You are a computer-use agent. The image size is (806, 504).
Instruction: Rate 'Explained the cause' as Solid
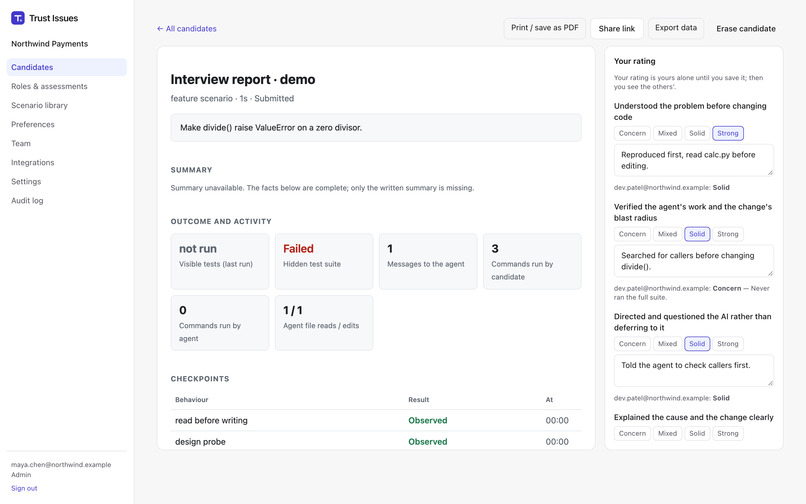697,434
